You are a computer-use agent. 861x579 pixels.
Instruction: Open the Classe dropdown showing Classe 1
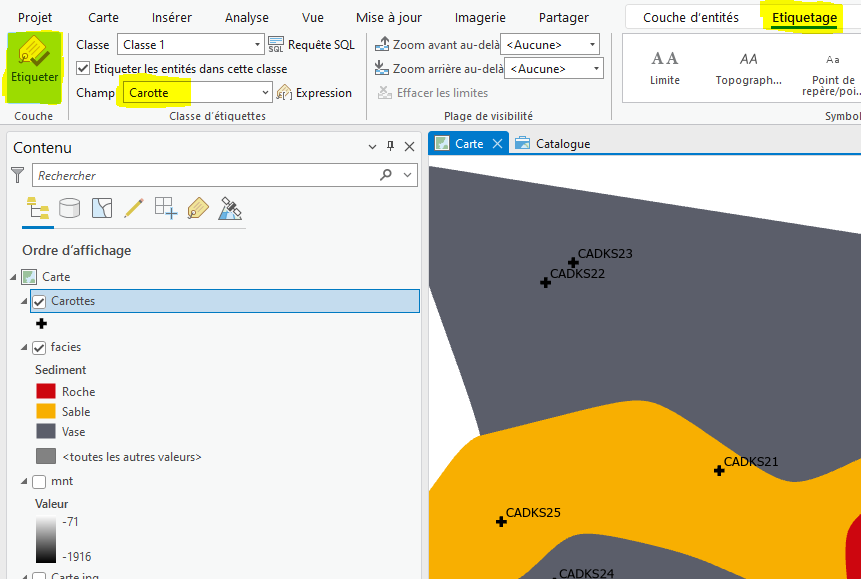257,45
